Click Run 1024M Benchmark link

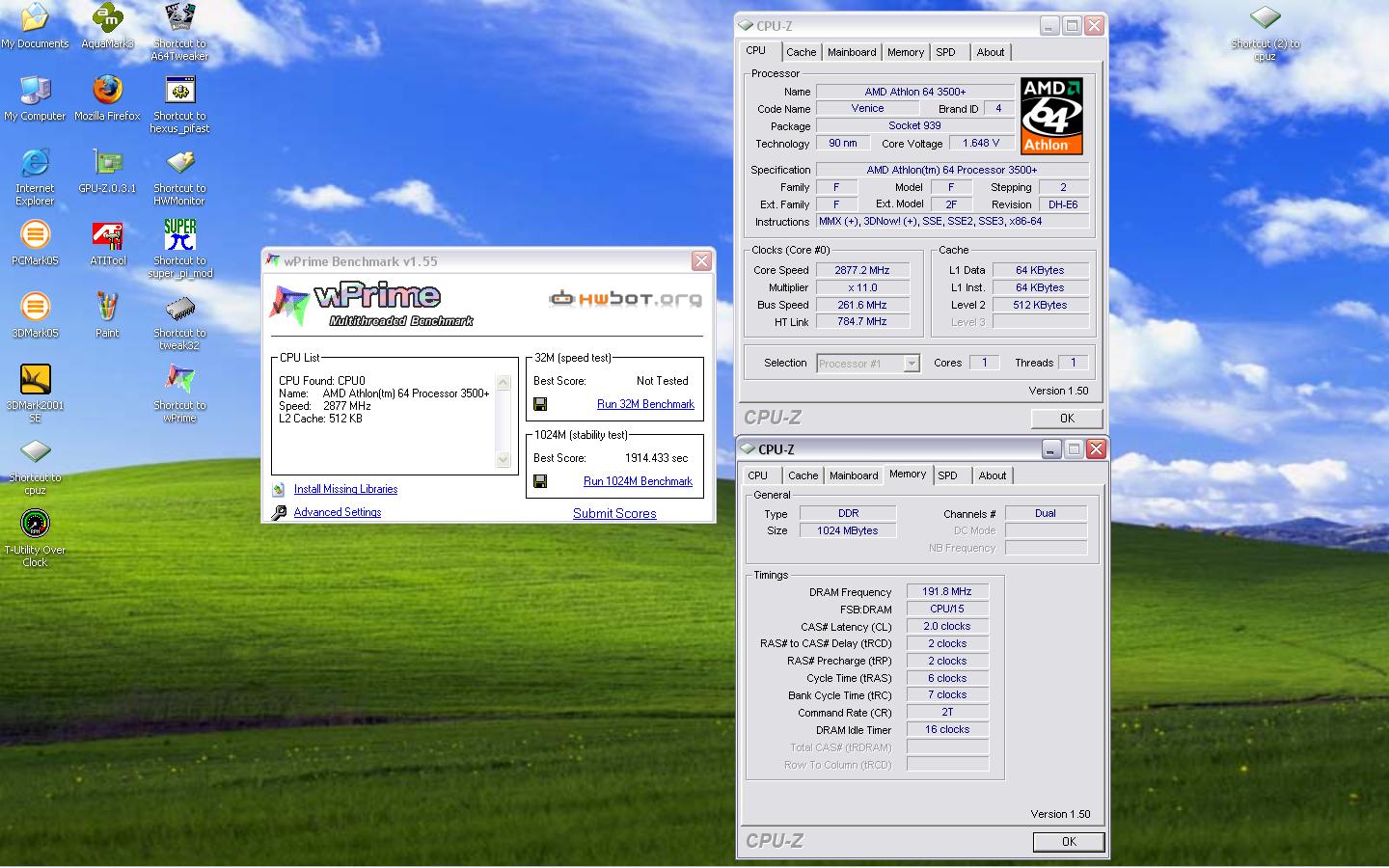click(638, 481)
